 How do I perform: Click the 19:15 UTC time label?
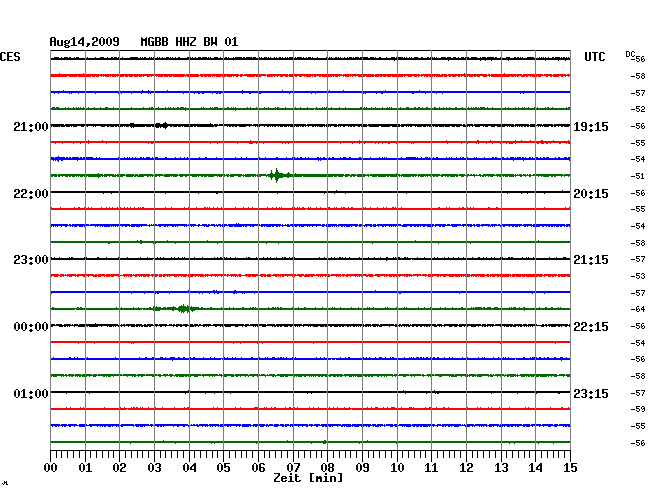coord(591,127)
